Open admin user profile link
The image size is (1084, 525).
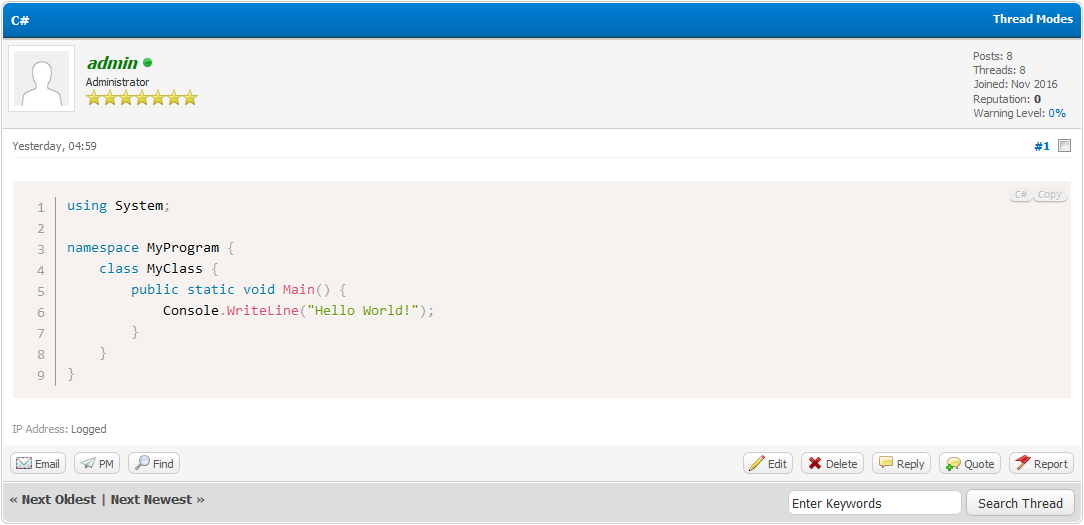coord(112,63)
